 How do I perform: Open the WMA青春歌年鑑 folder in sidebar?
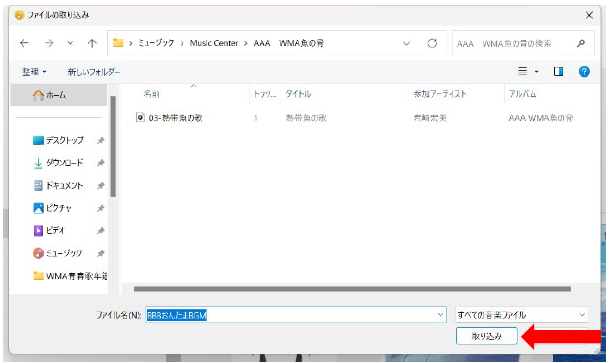[x=70, y=276]
